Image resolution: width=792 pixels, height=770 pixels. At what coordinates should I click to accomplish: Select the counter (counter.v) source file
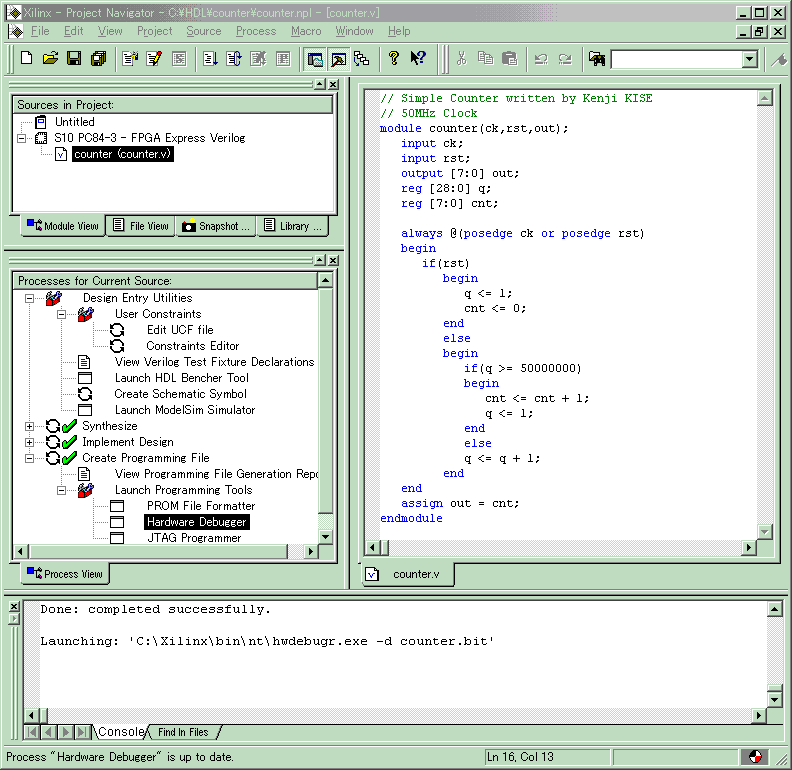pos(123,154)
